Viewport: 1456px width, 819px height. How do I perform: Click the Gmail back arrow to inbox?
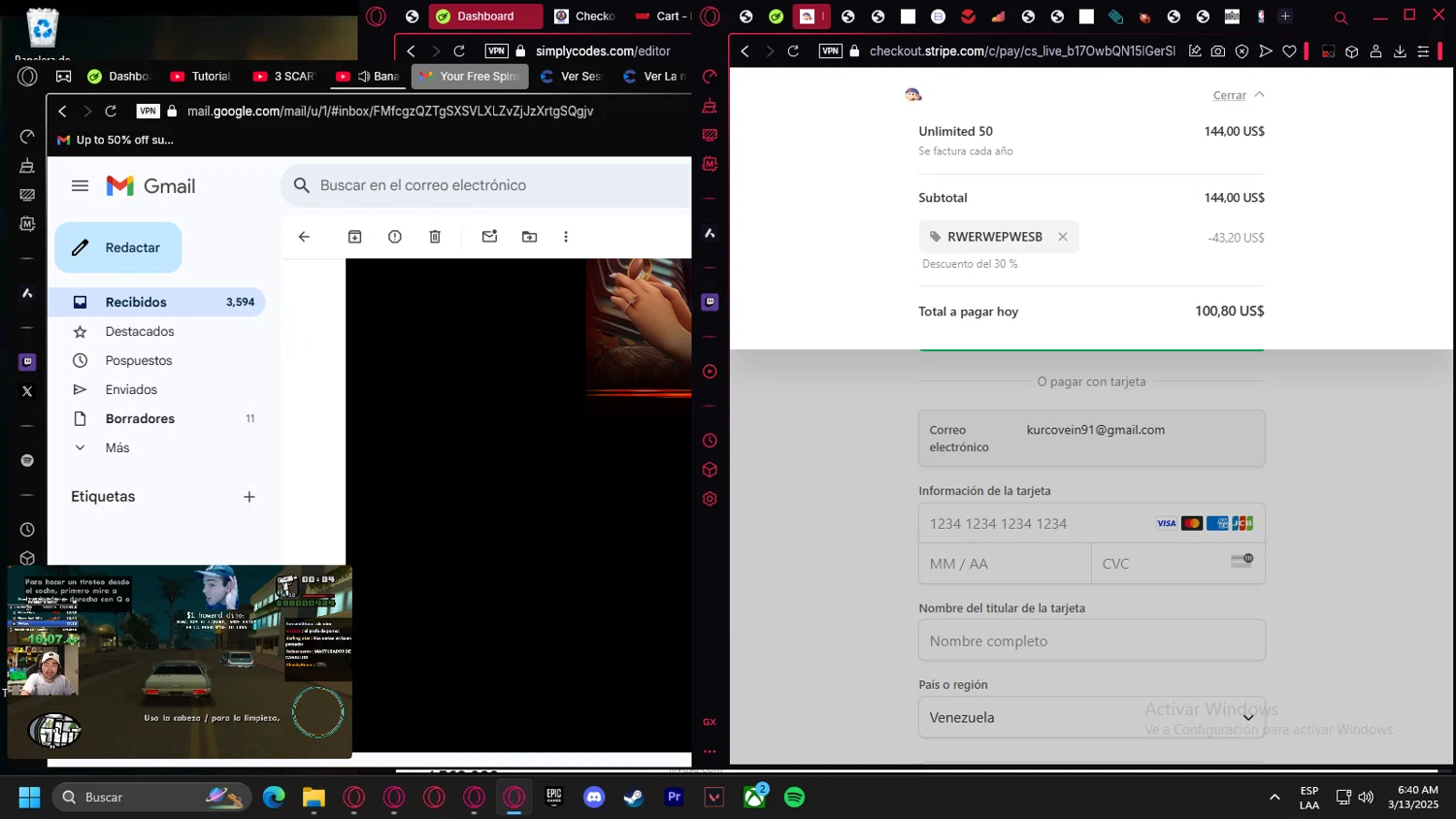[x=304, y=237]
